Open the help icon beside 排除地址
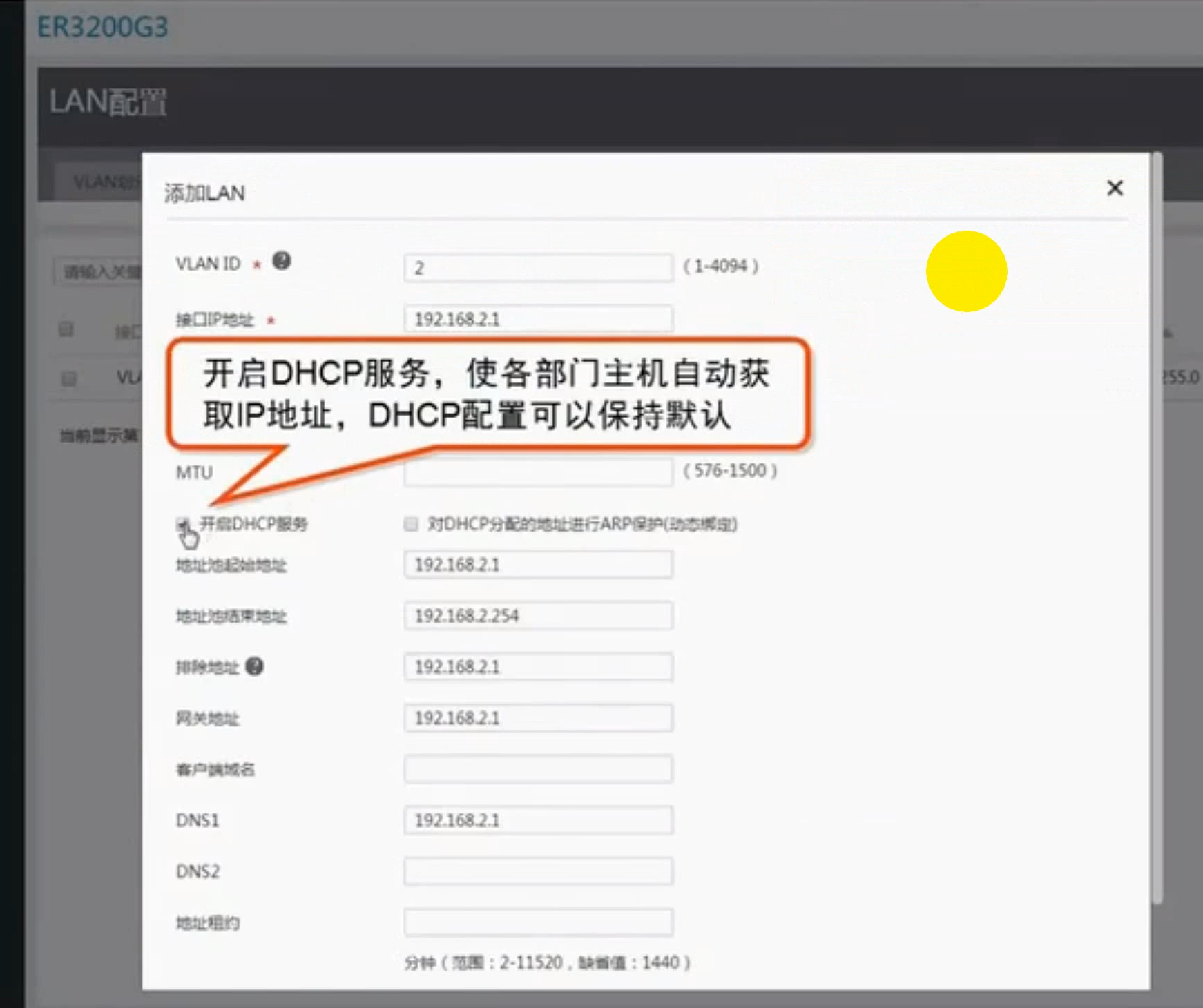 click(254, 666)
